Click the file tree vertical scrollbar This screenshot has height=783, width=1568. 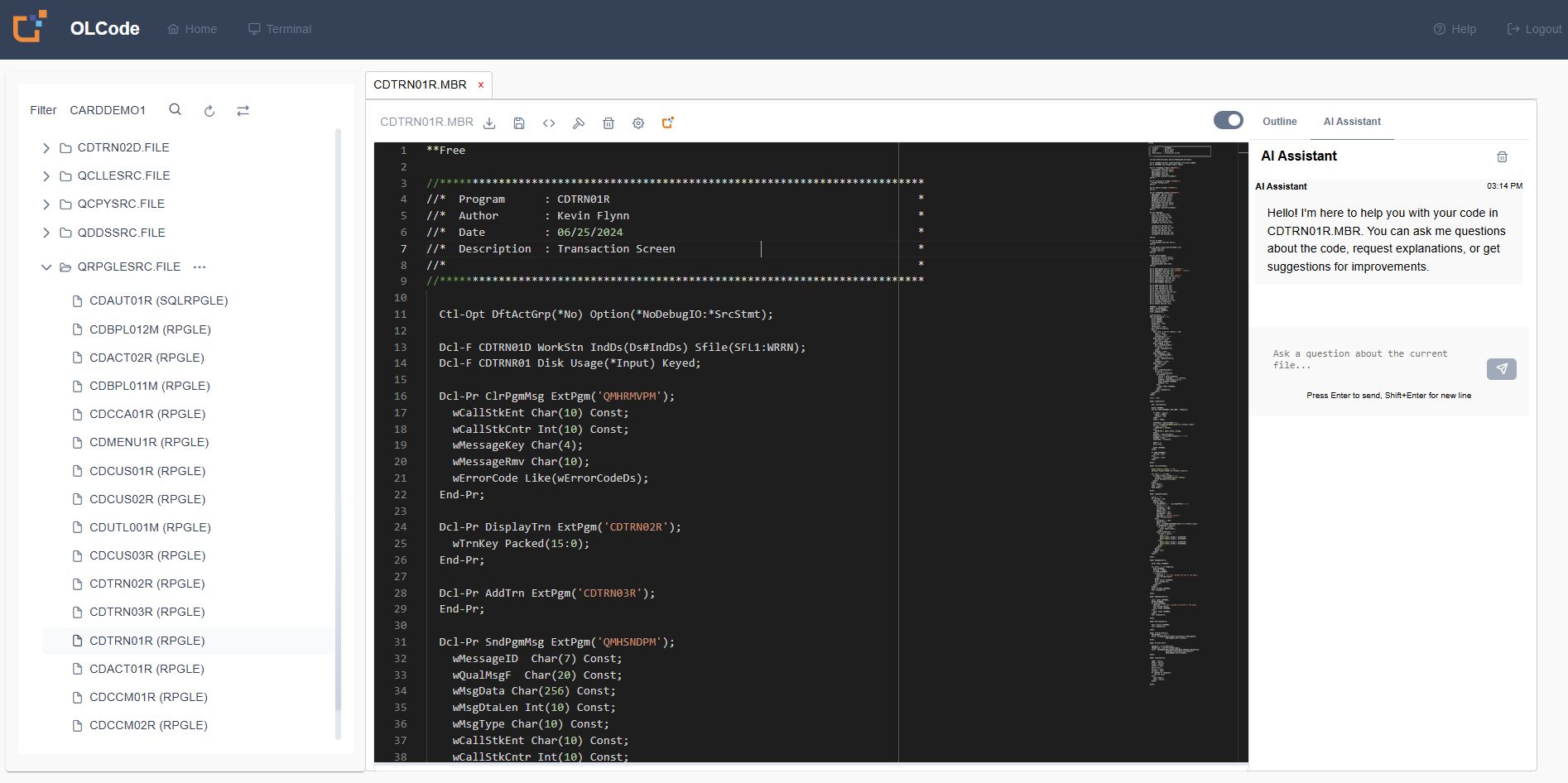click(x=338, y=419)
